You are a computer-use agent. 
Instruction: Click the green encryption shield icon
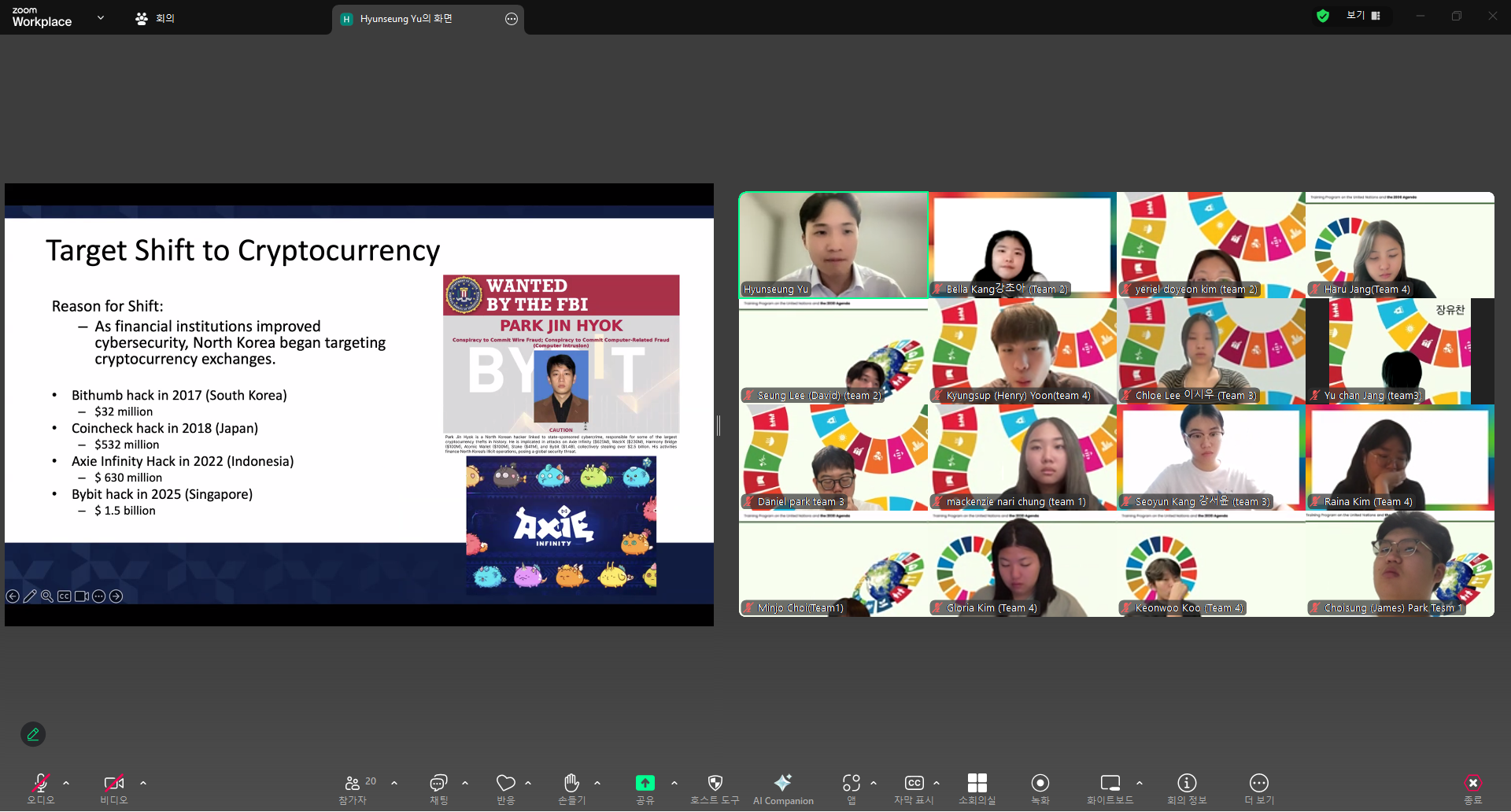click(1323, 16)
